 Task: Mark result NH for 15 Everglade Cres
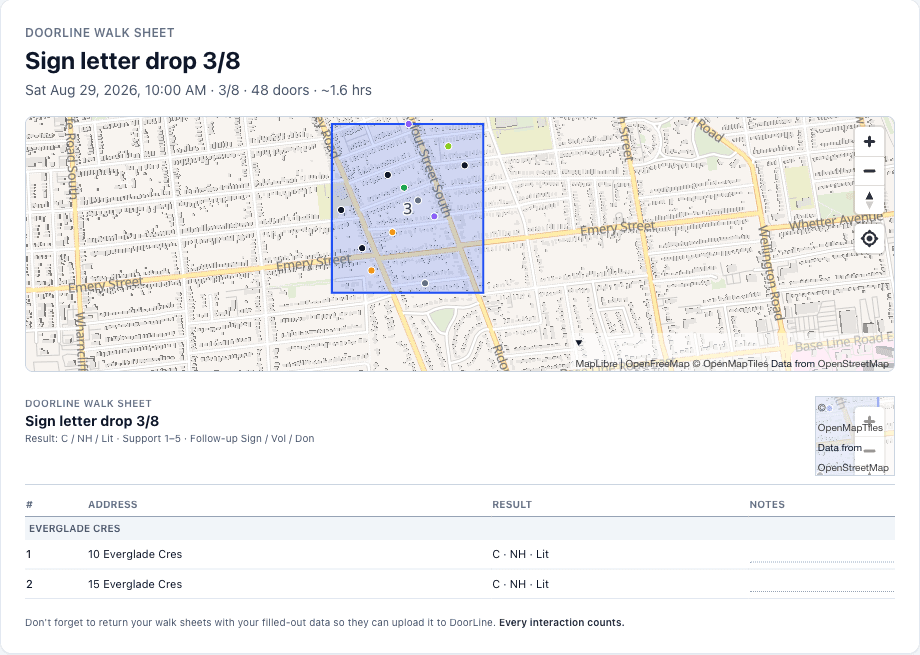(518, 585)
